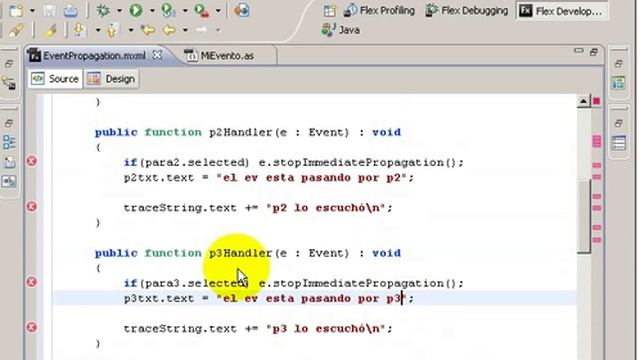The height and width of the screenshot is (360, 640).
Task: Click the toolbar icon after External Tools dropdown
Action: [242, 10]
